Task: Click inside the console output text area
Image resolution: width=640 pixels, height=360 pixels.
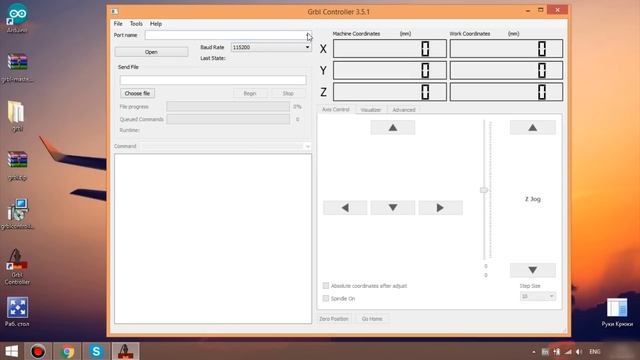Action: click(x=213, y=239)
